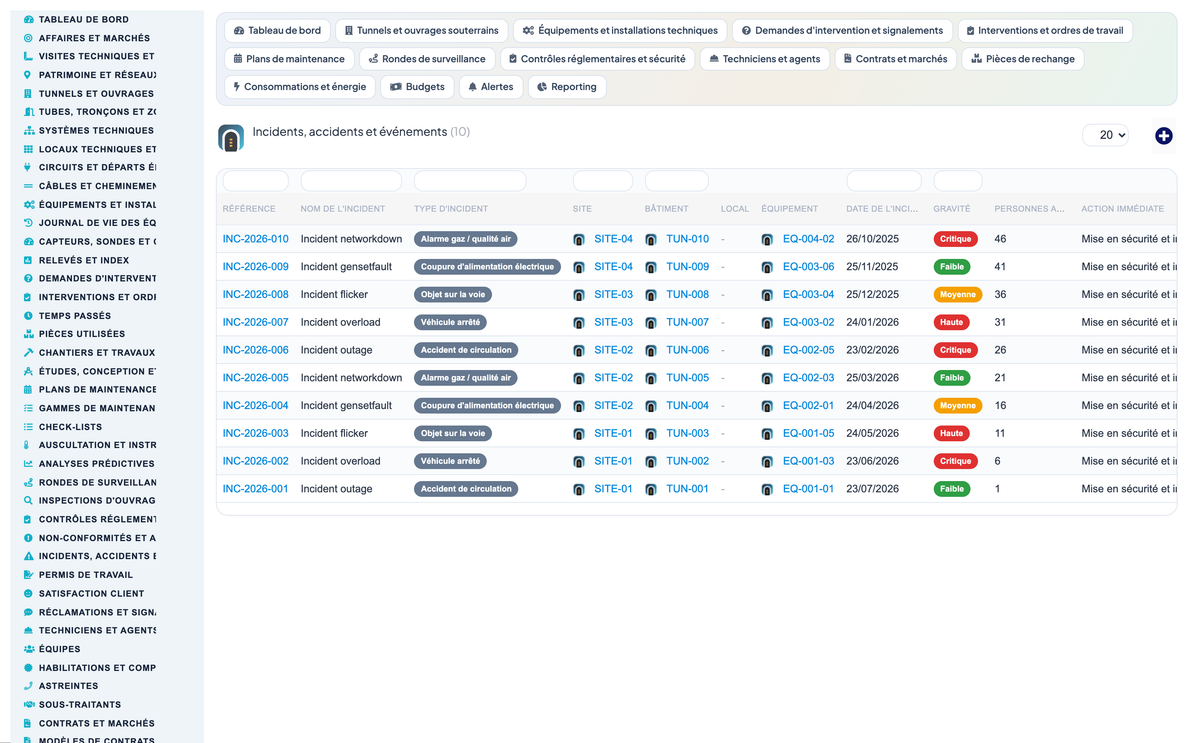Open incident link INC-2026-001
This screenshot has width=1200, height=743.
255,489
